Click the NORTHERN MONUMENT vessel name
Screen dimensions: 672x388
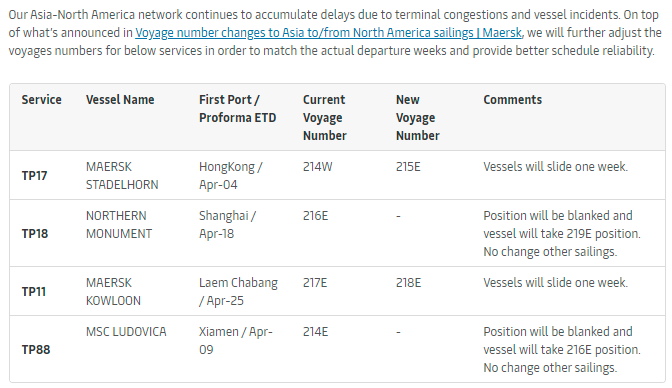tap(119, 225)
